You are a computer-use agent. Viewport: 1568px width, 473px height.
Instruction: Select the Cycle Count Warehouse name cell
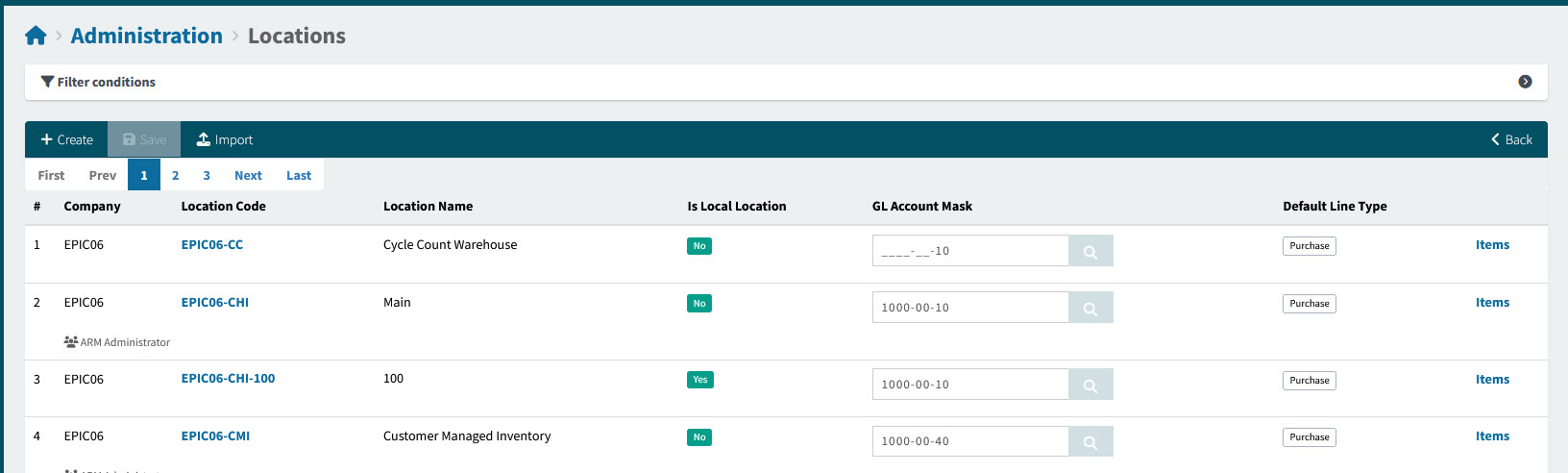450,245
